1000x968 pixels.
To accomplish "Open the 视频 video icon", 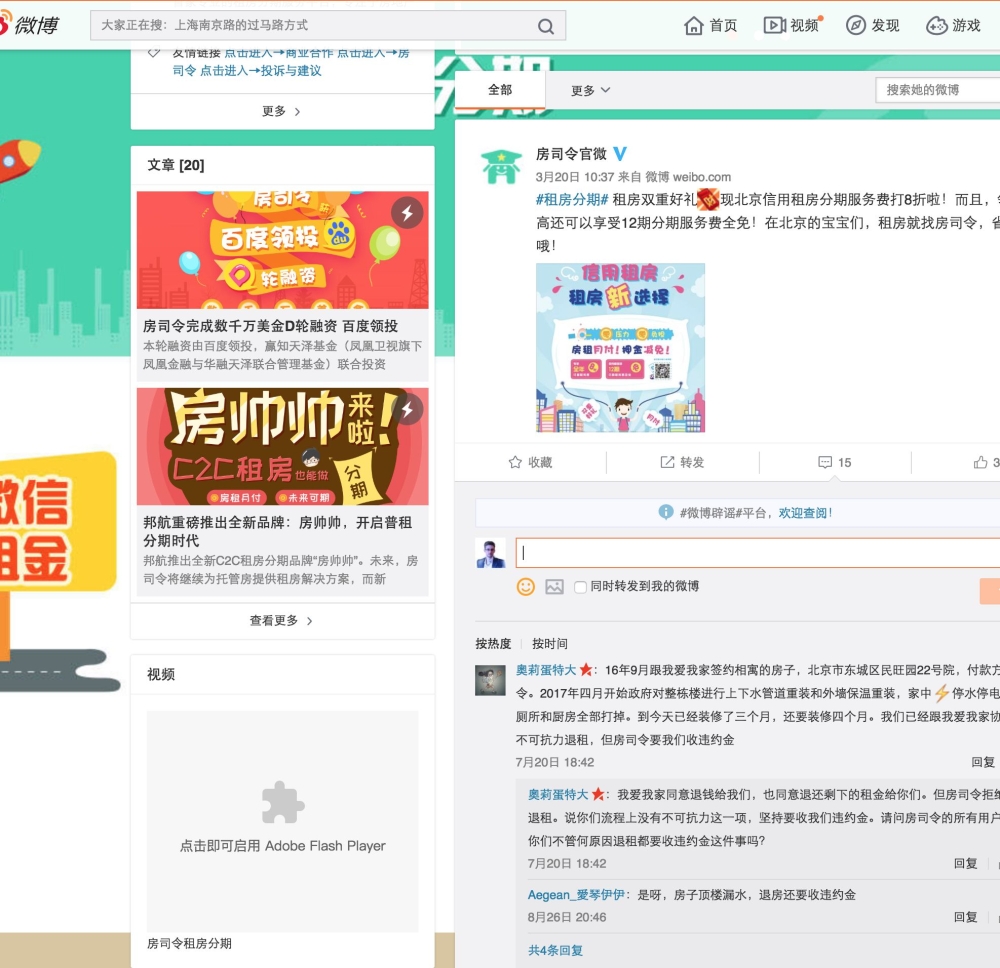I will 775,26.
